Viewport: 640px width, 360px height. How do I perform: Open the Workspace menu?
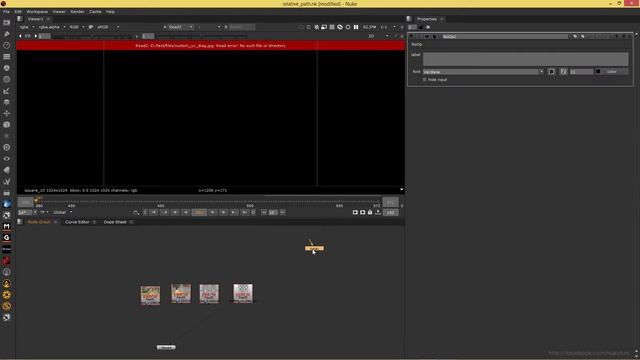(x=37, y=12)
